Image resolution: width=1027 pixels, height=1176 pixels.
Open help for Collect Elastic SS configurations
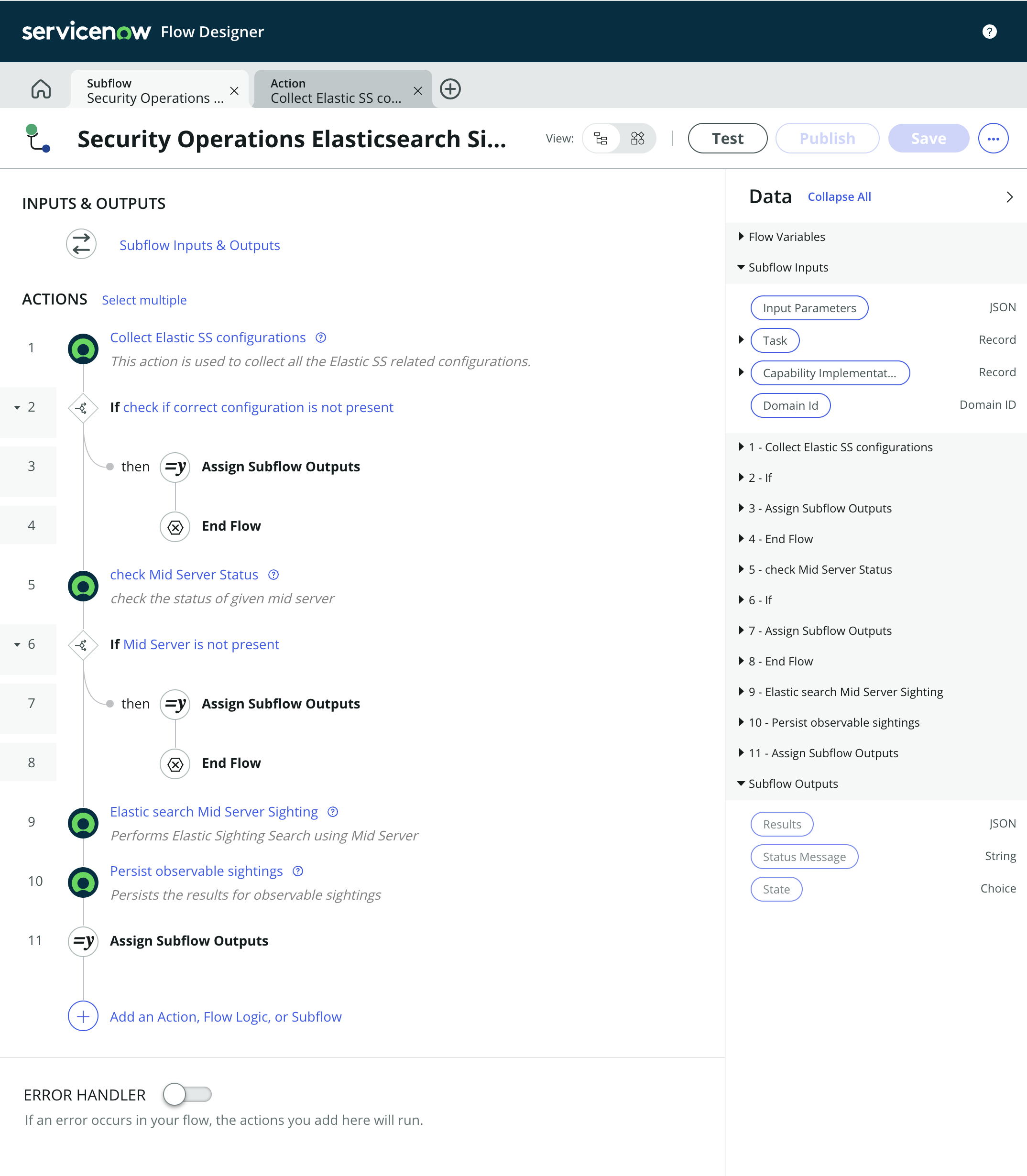click(x=321, y=338)
